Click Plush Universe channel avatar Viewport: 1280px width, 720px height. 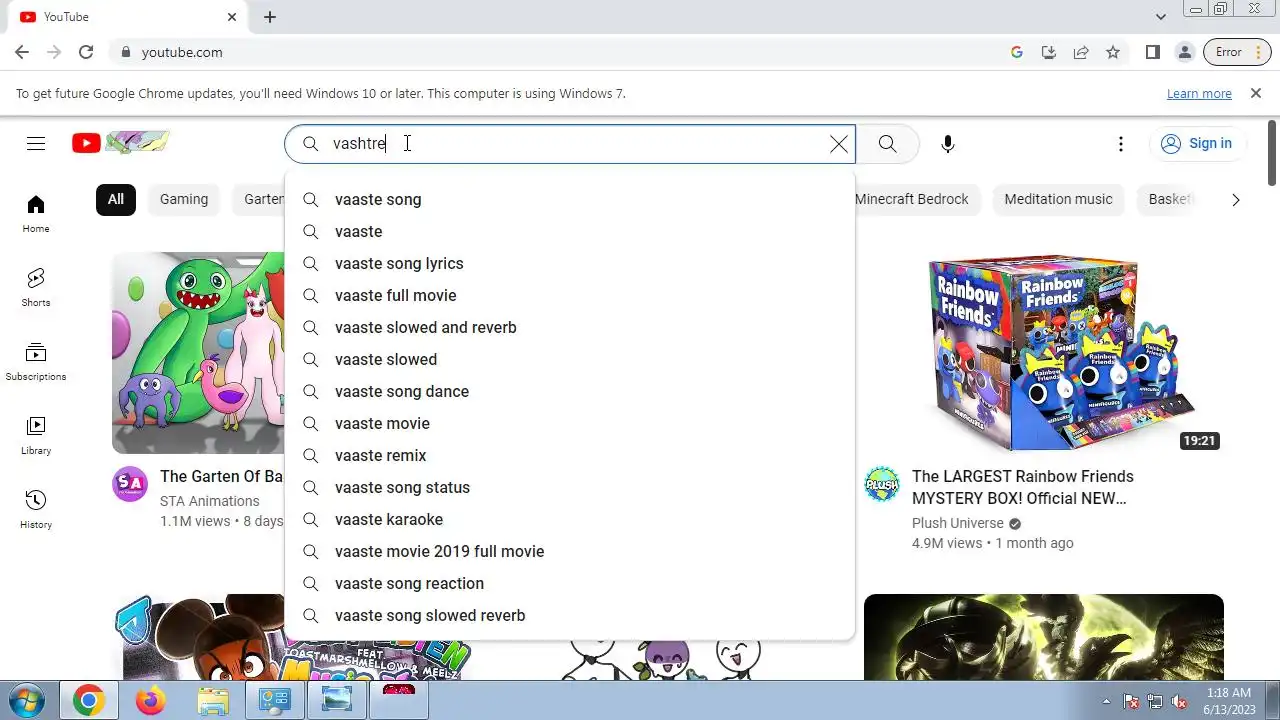(882, 484)
